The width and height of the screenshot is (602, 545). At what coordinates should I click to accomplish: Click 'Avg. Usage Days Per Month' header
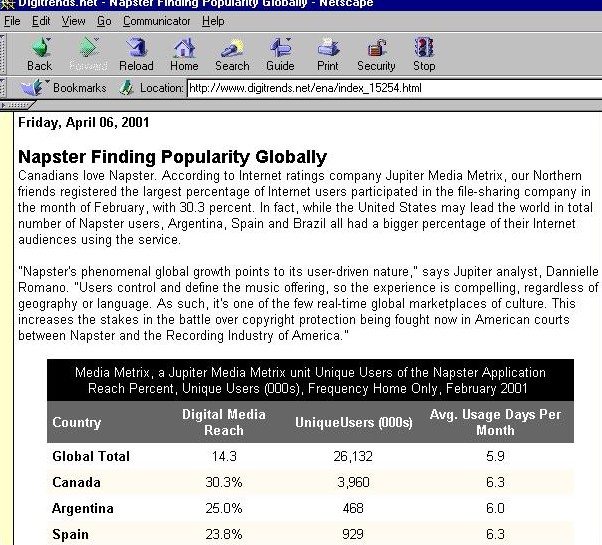[495, 422]
